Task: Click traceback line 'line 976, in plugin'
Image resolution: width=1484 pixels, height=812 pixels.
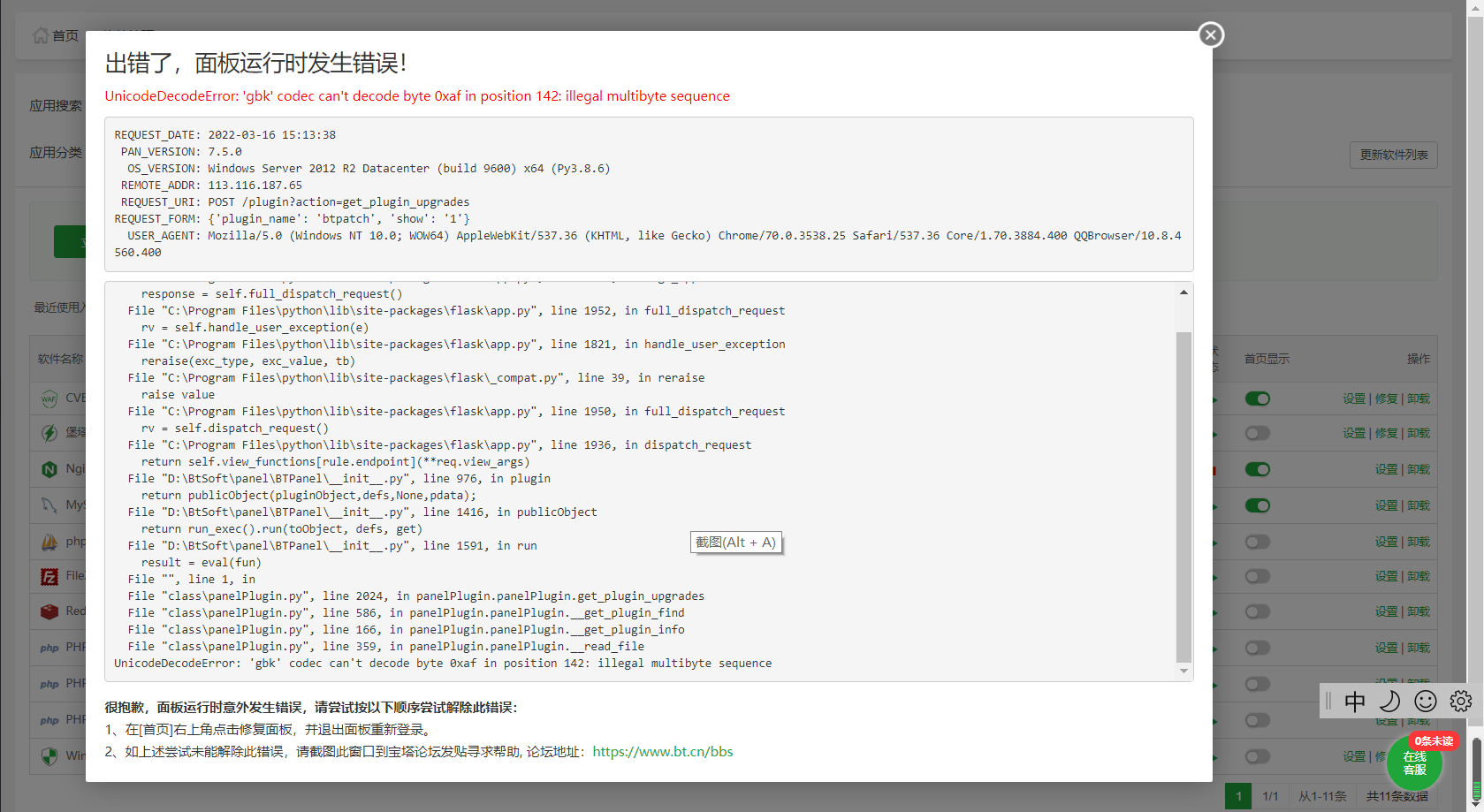Action: coord(339,479)
